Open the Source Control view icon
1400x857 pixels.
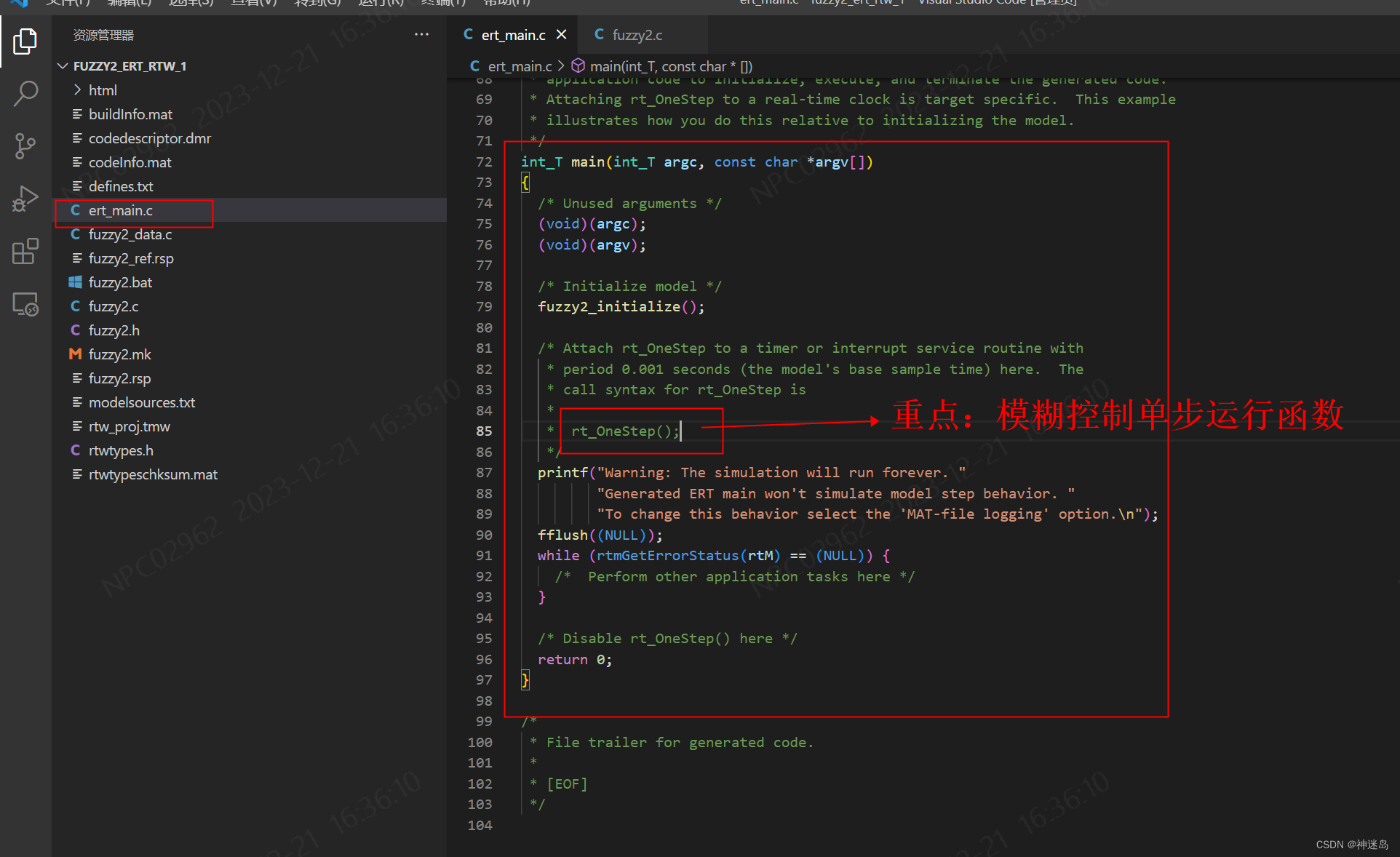pos(25,146)
